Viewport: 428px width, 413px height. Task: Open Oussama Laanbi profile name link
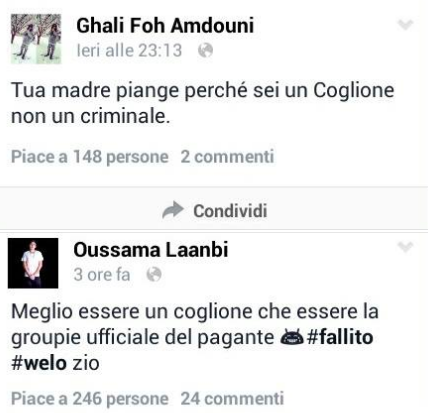pyautogui.click(x=151, y=250)
